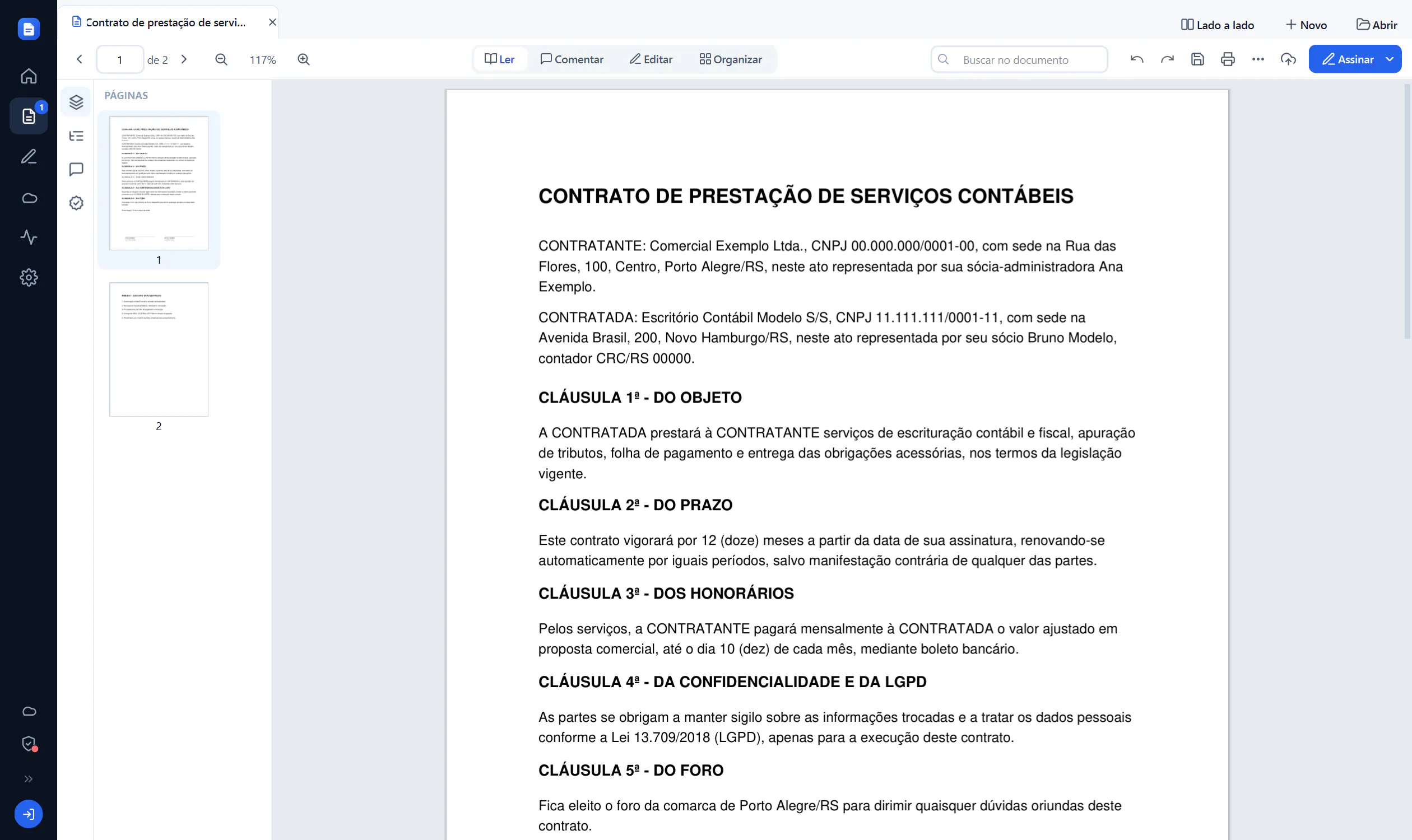Select the Contrato de prestação document tab

[x=167, y=22]
